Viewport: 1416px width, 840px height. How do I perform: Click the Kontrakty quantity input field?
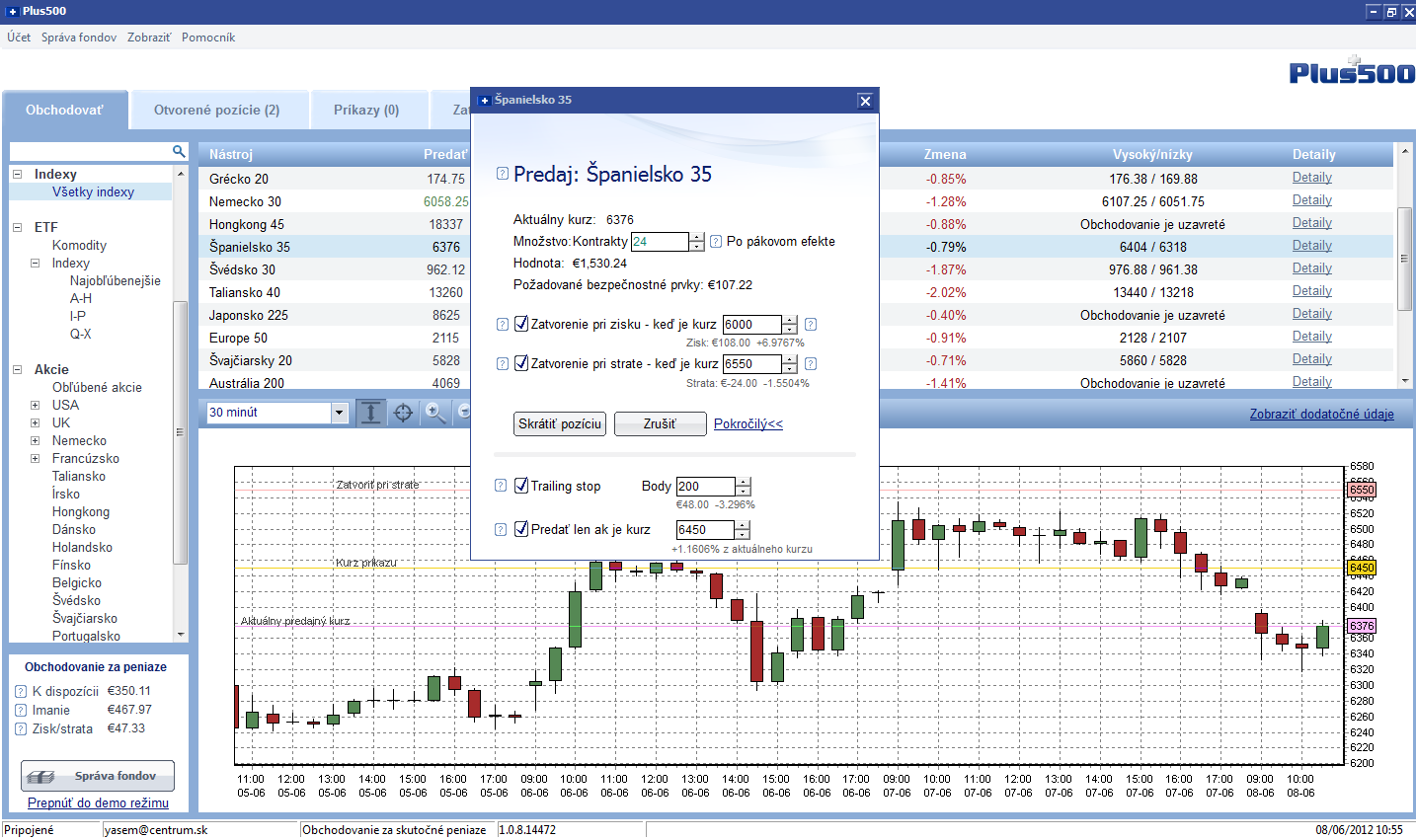click(660, 241)
